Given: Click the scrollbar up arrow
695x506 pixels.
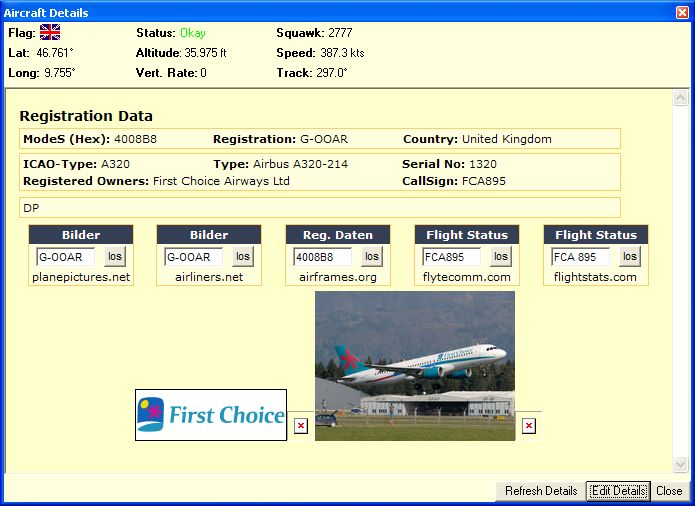Looking at the screenshot, I should point(680,97).
